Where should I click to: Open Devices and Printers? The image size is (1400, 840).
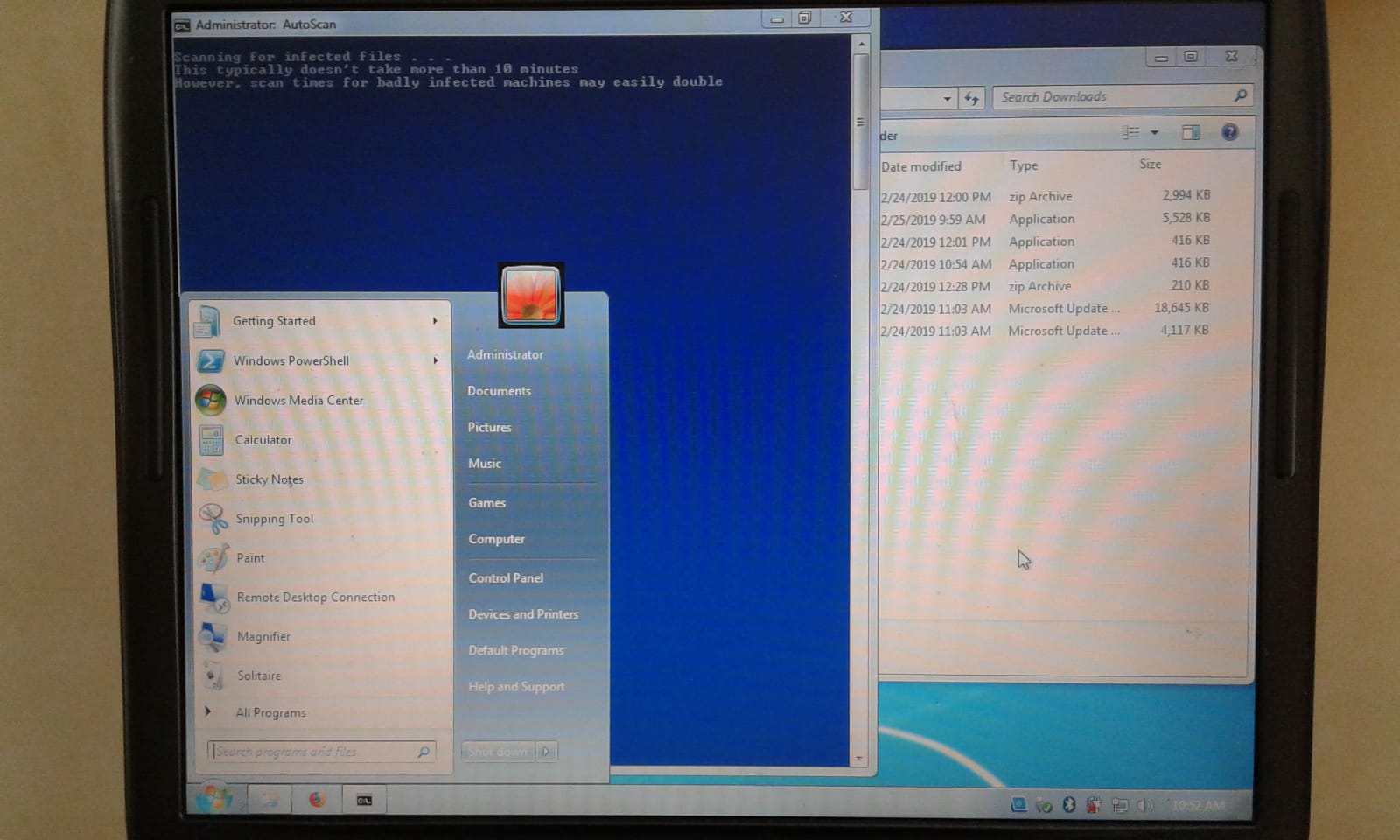tap(523, 614)
